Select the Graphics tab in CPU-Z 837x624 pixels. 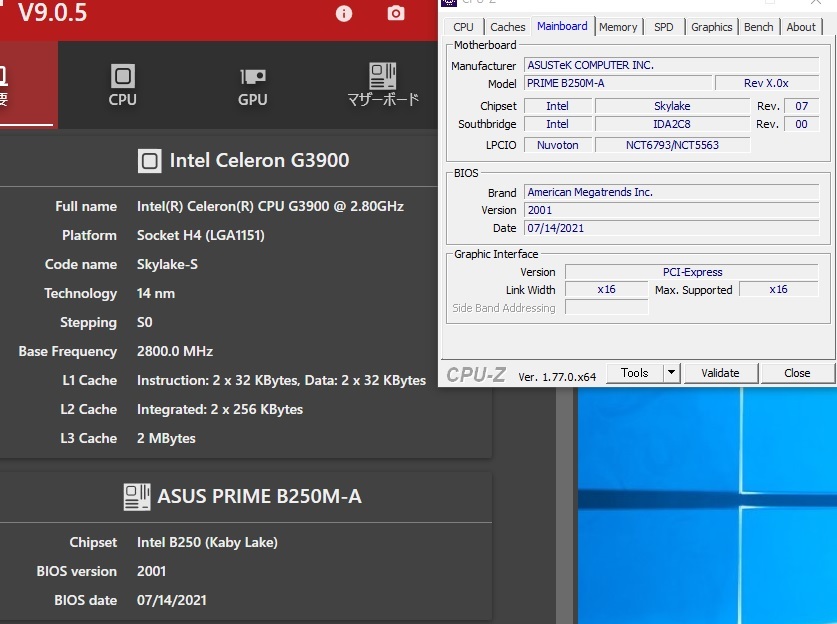pos(712,27)
